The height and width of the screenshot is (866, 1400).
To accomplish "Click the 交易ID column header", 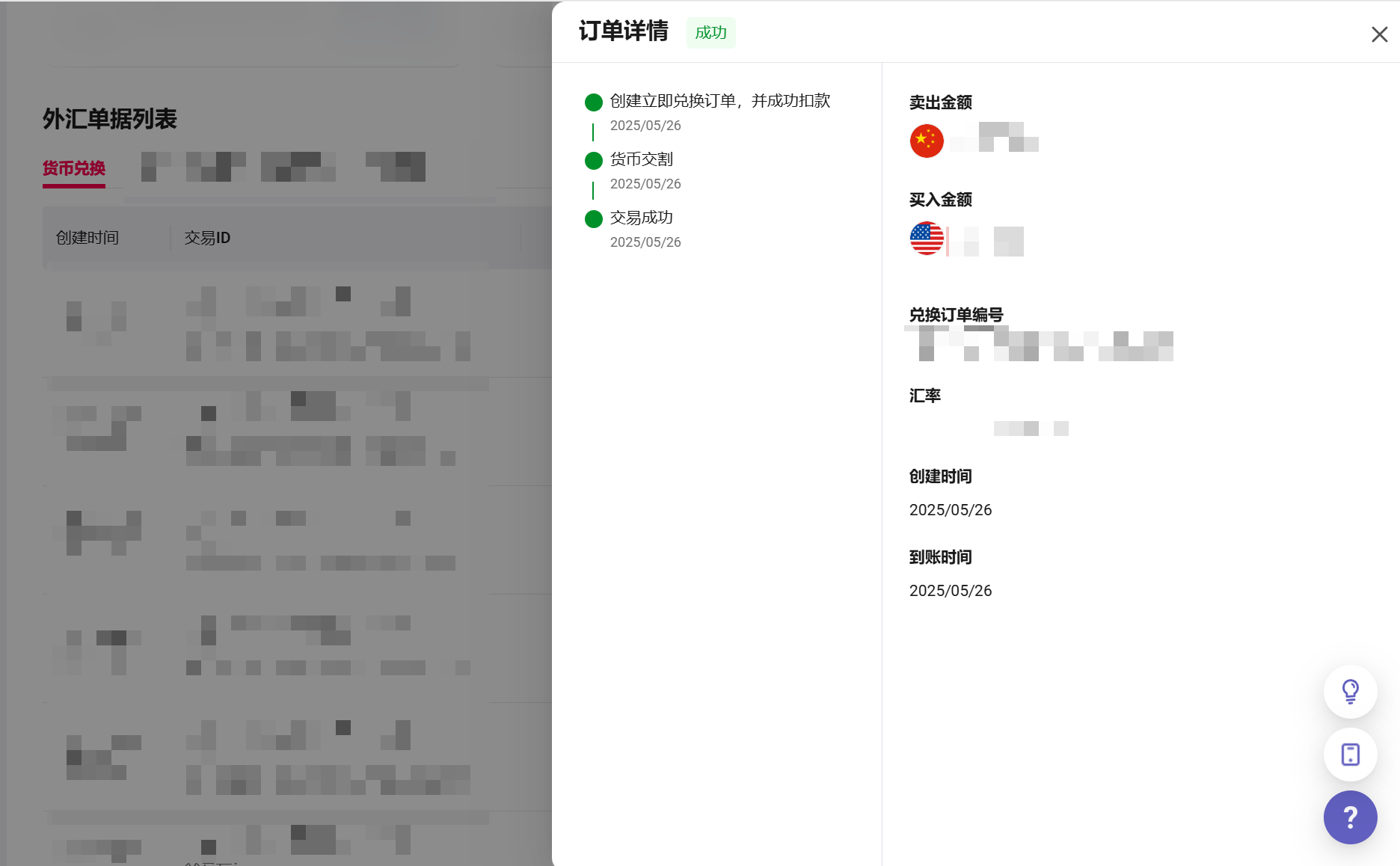I will [207, 238].
